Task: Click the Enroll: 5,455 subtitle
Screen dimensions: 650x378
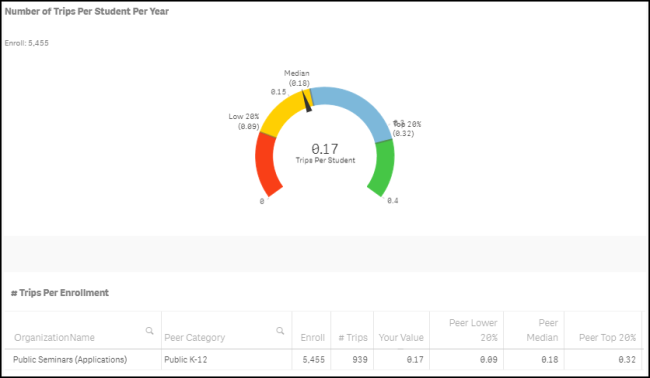Action: (27, 43)
